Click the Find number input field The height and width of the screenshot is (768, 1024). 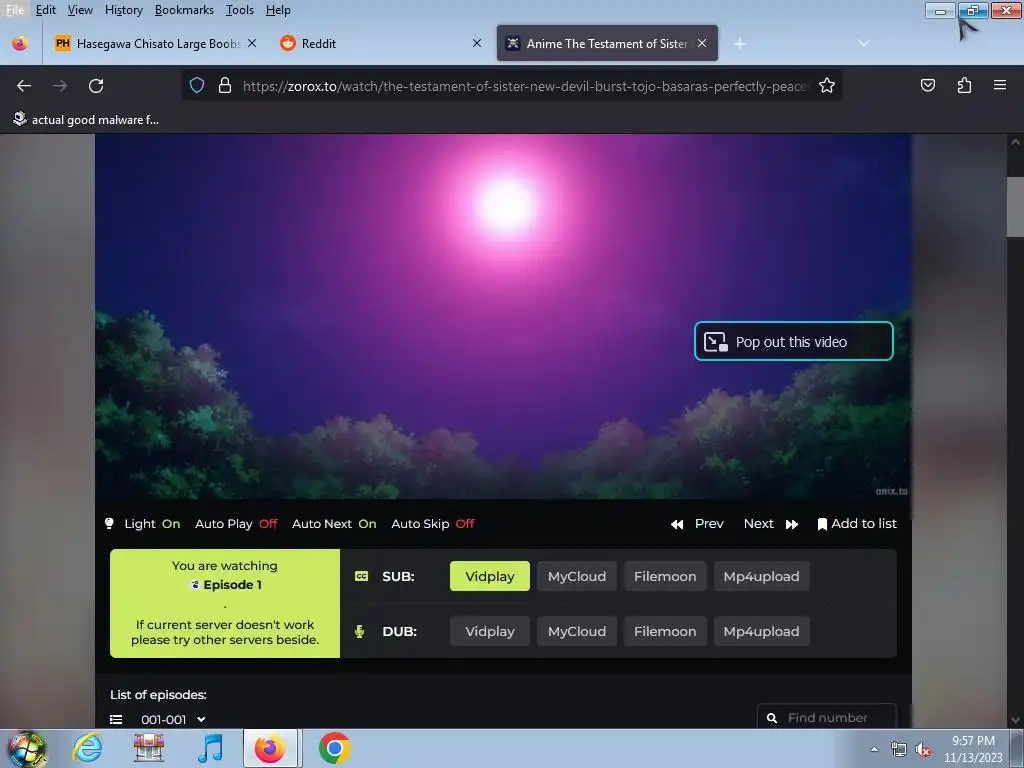[827, 717]
